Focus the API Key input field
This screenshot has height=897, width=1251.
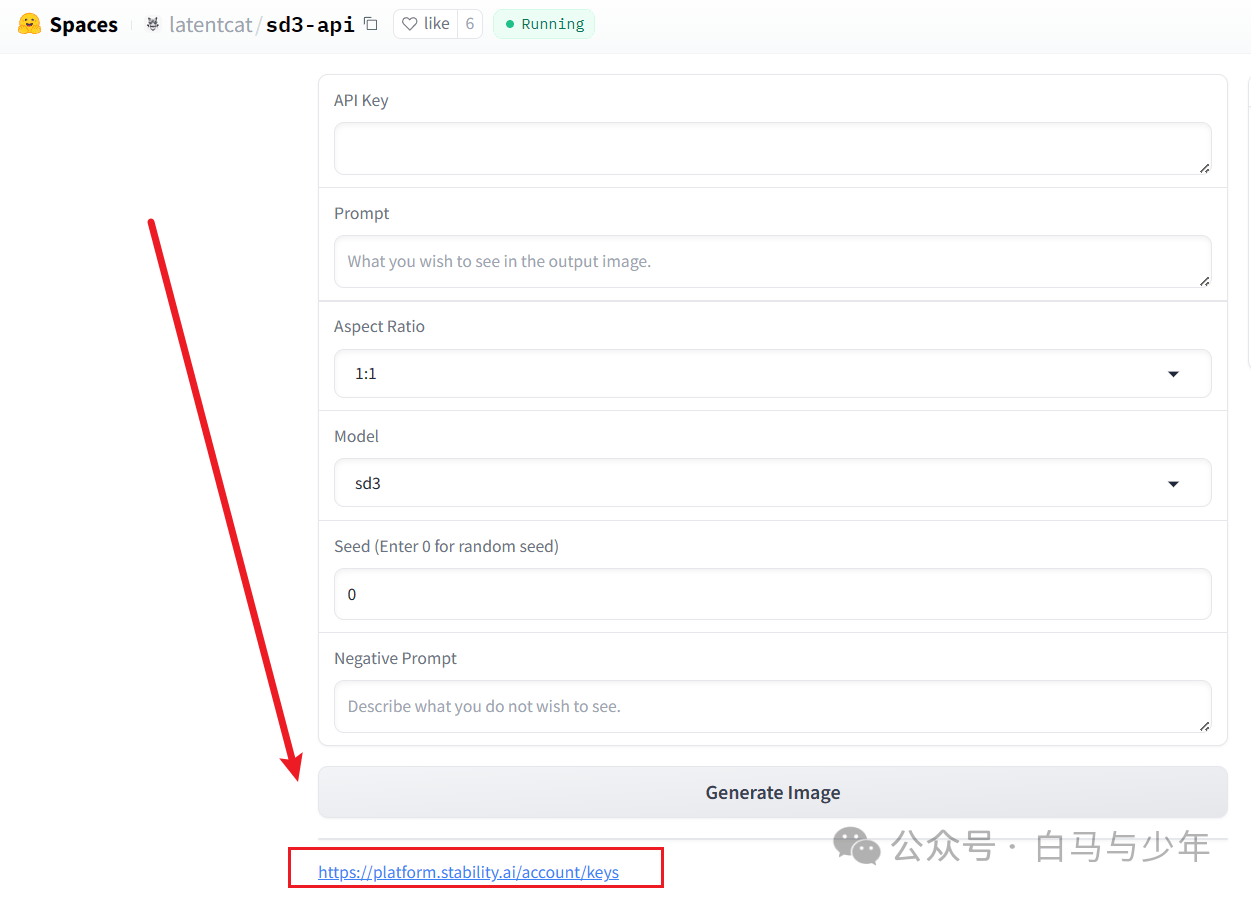pos(772,148)
